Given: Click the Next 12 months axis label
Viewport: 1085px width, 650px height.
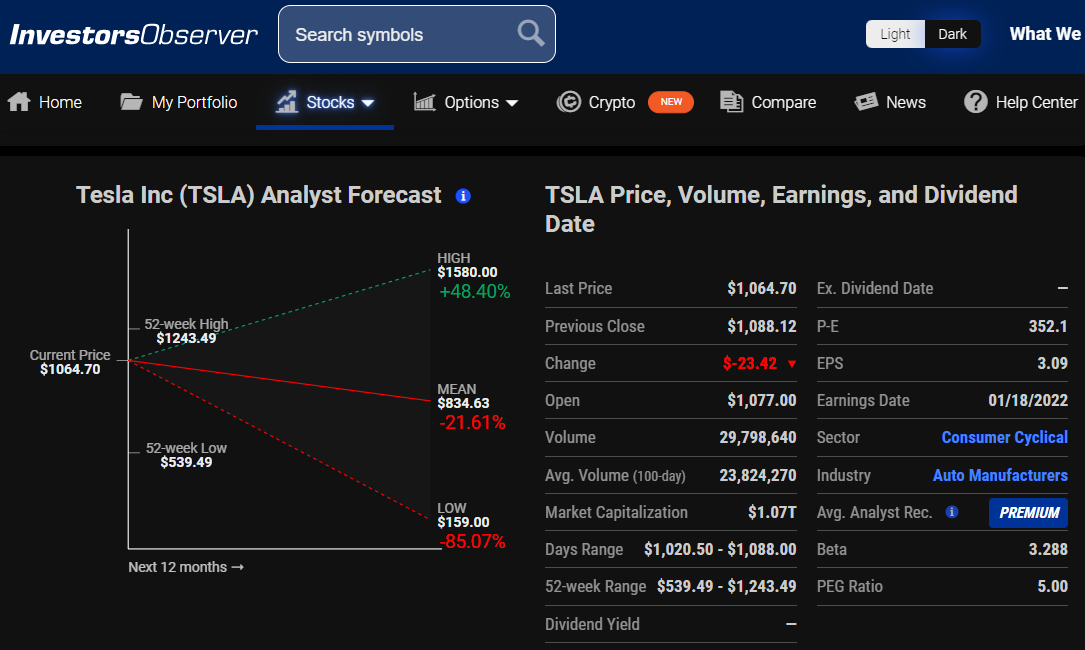Looking at the screenshot, I should pyautogui.click(x=185, y=567).
